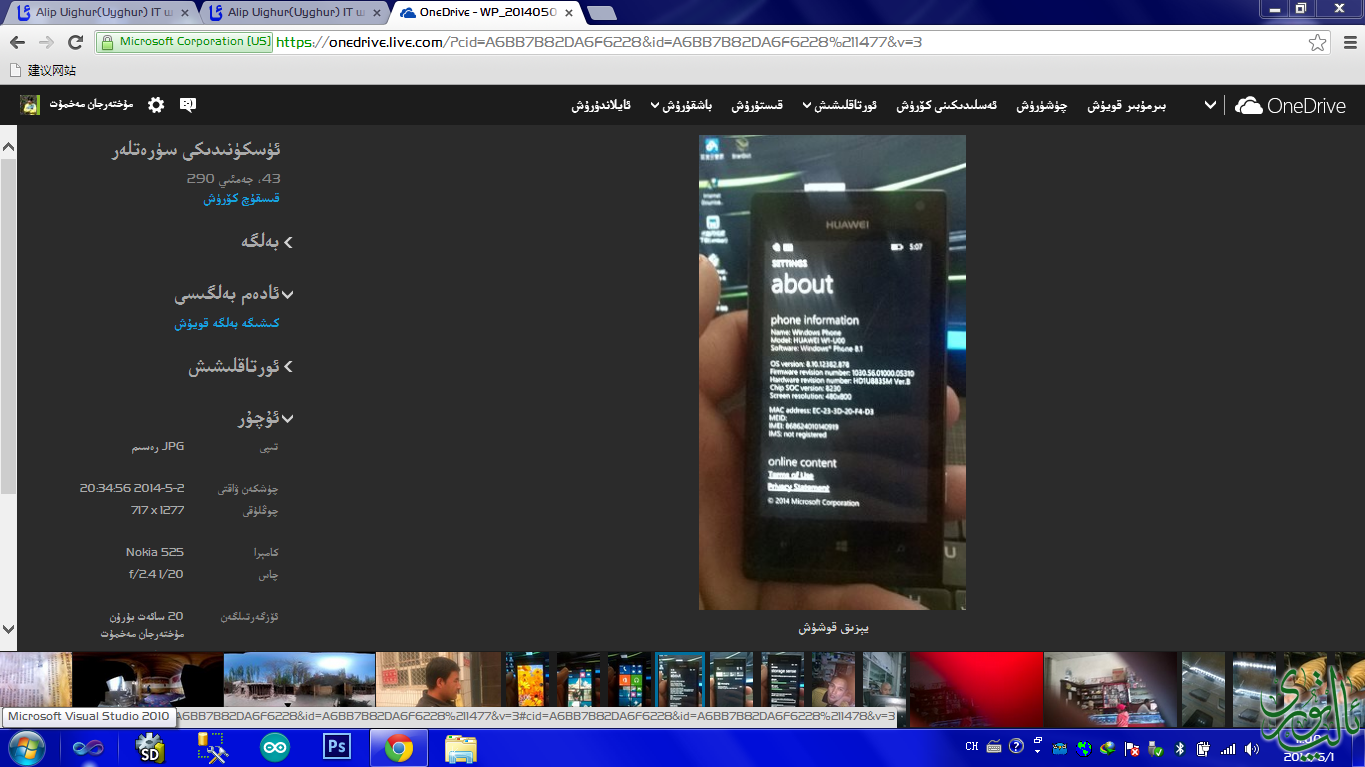1365x767 pixels.
Task: Click the كىشىگە بەلگە قويۇش link
Action: pyautogui.click(x=227, y=323)
